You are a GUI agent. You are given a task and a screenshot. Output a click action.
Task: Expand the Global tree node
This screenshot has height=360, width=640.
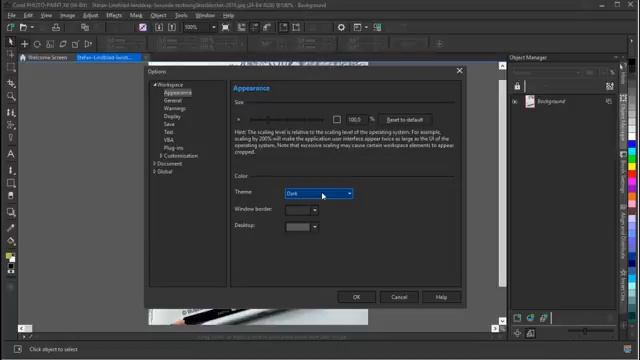point(154,171)
